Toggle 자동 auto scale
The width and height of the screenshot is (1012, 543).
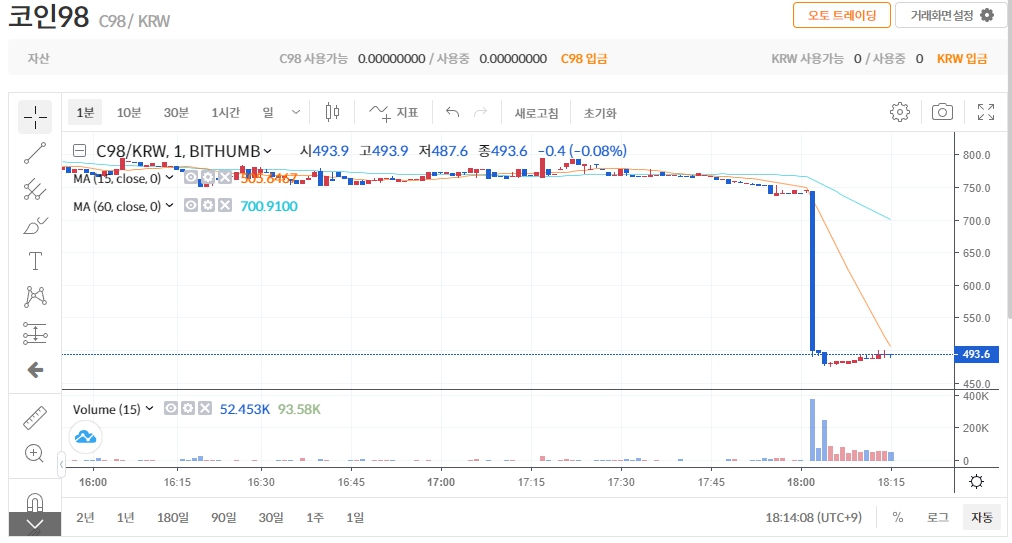[982, 517]
